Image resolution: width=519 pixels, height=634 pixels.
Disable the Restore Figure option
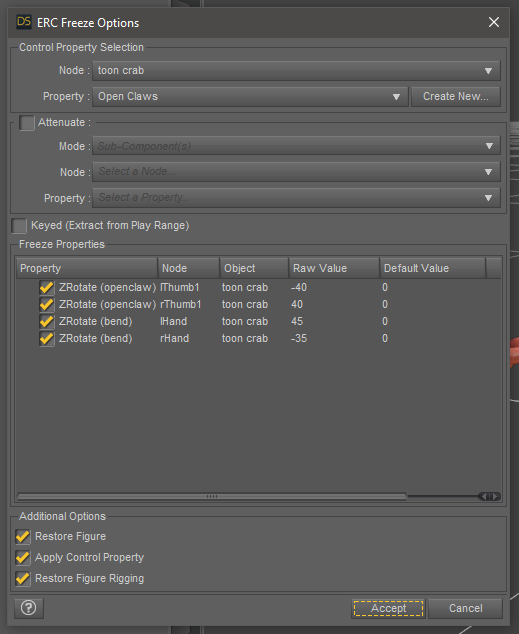(23, 537)
